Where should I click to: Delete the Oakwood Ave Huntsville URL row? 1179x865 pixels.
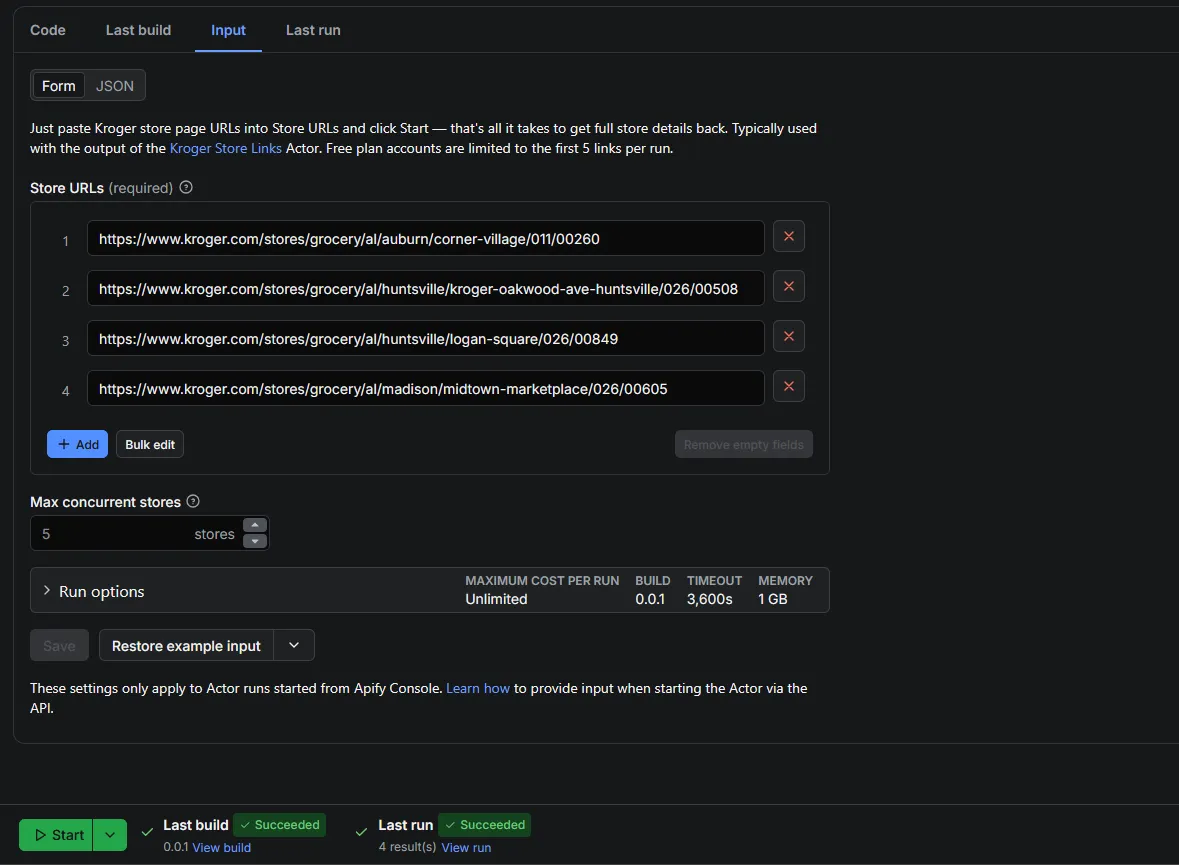789,287
